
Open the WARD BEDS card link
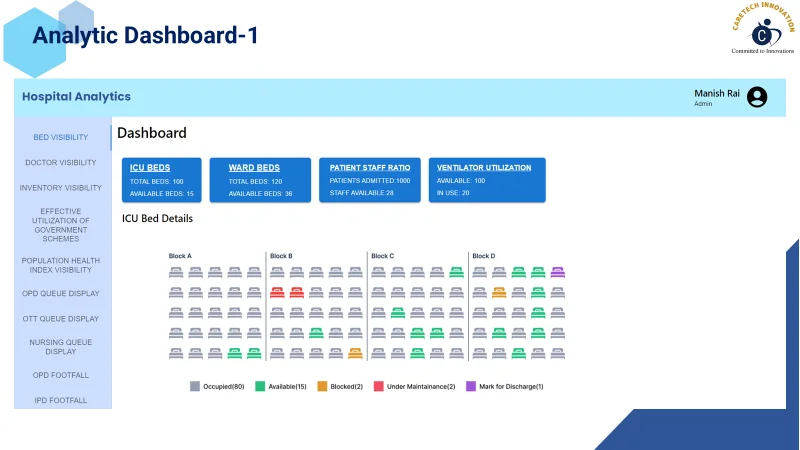coord(254,167)
